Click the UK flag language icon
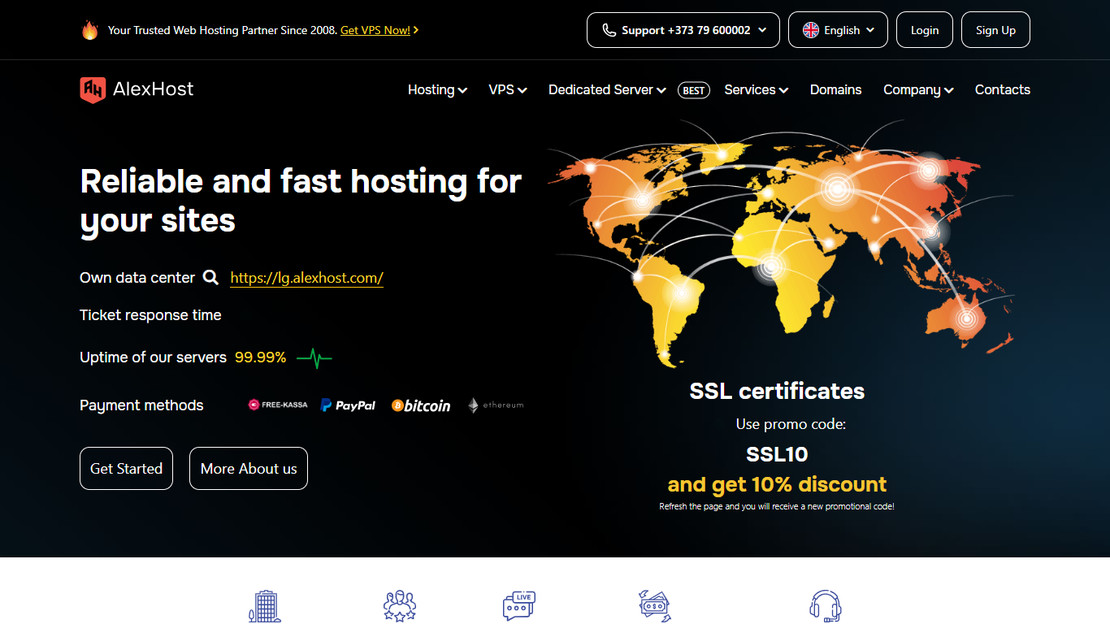Screen dimensions: 1110x624 811,30
